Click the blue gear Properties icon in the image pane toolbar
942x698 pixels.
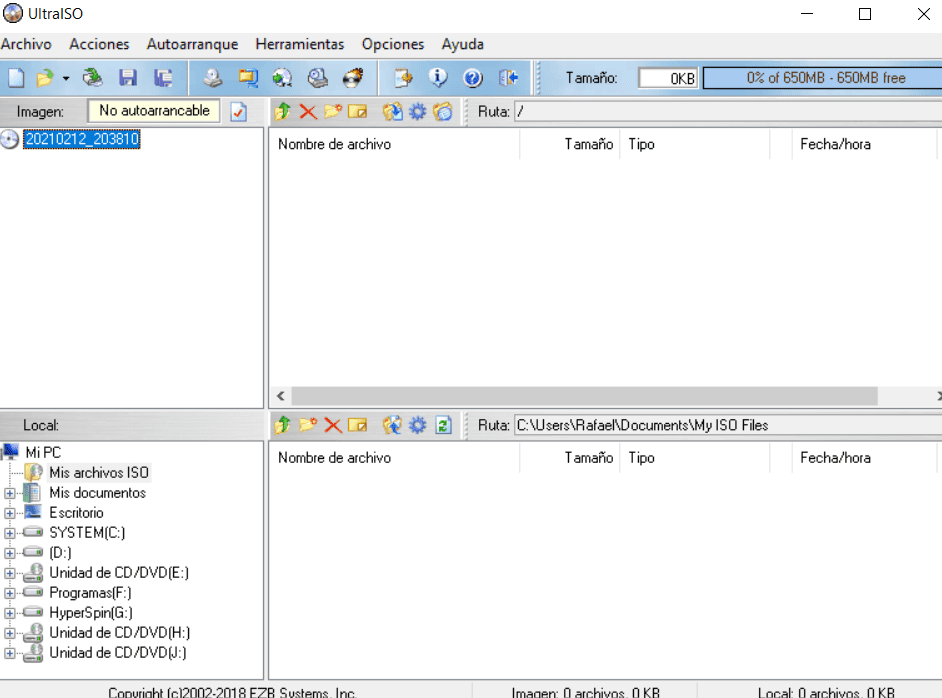click(x=418, y=112)
